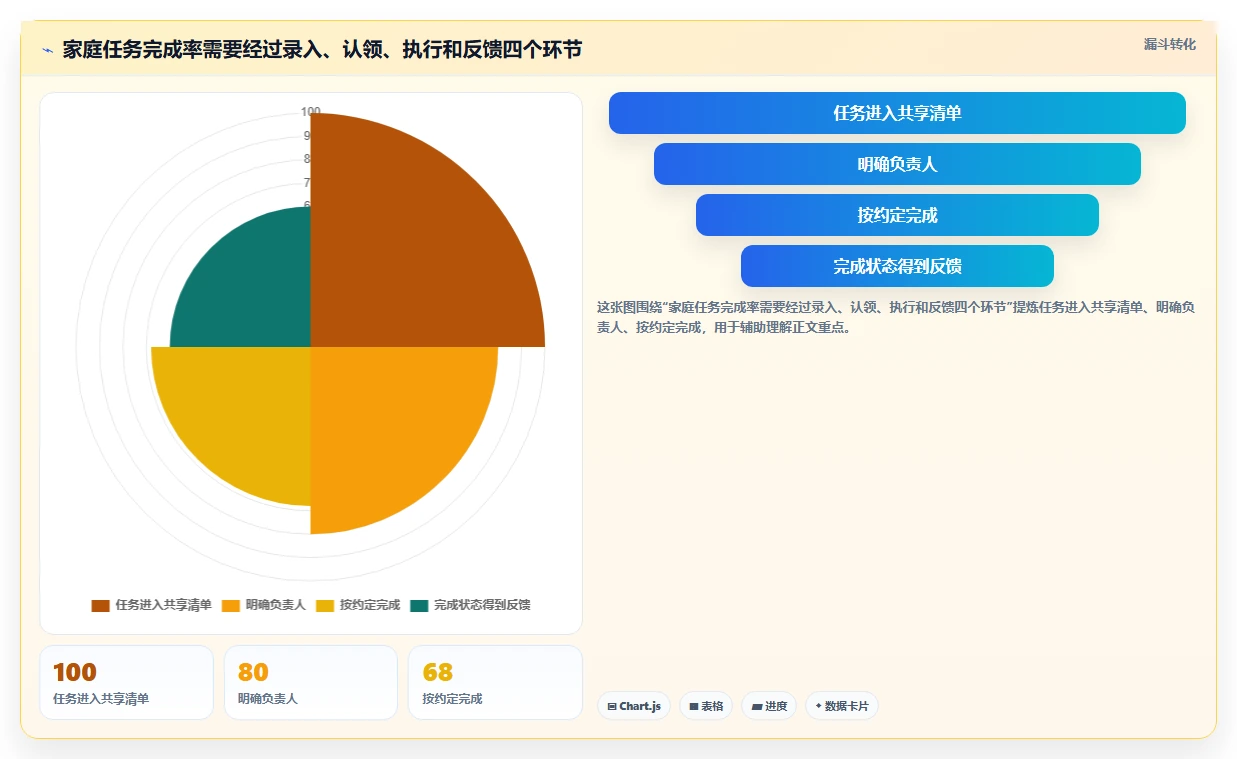Toggle 明确负责人 legend color box
Viewport: 1237px width, 759px height.
pyautogui.click(x=231, y=605)
